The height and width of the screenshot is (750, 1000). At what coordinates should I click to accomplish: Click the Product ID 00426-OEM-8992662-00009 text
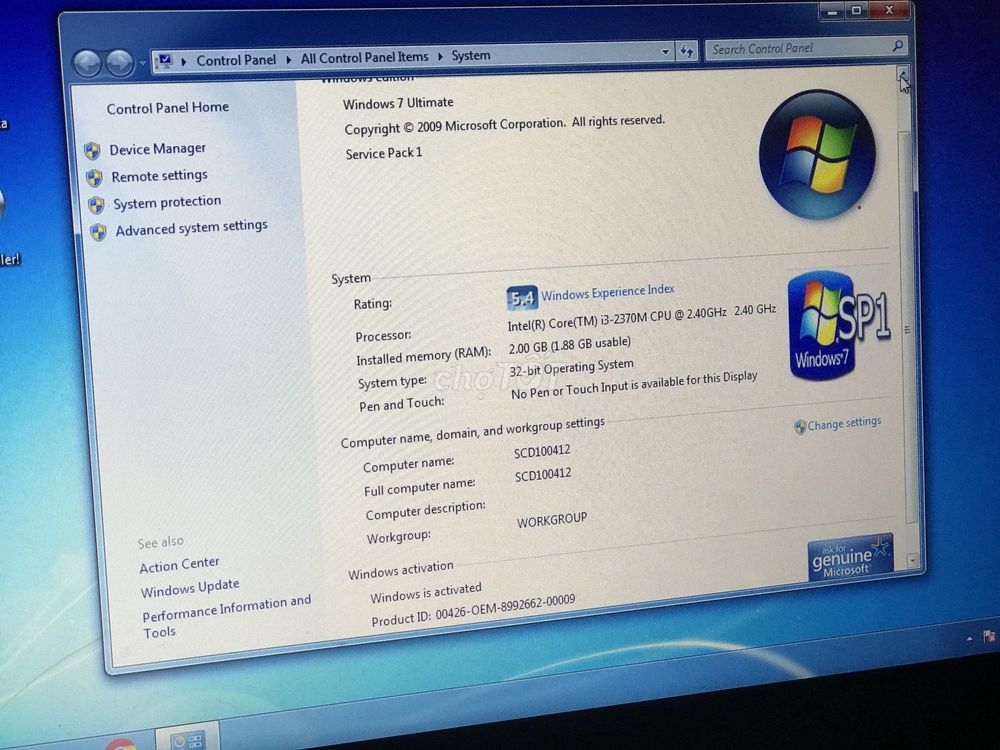click(x=473, y=610)
